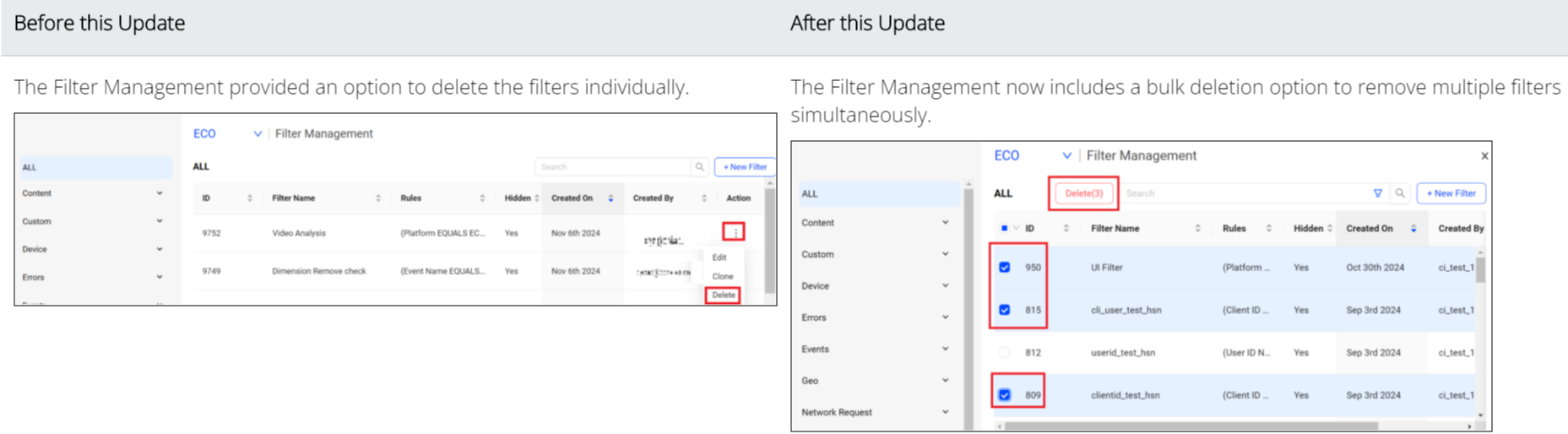The width and height of the screenshot is (1568, 434).
Task: Sort by Filter Name in the table with Action column
Action: point(377,198)
